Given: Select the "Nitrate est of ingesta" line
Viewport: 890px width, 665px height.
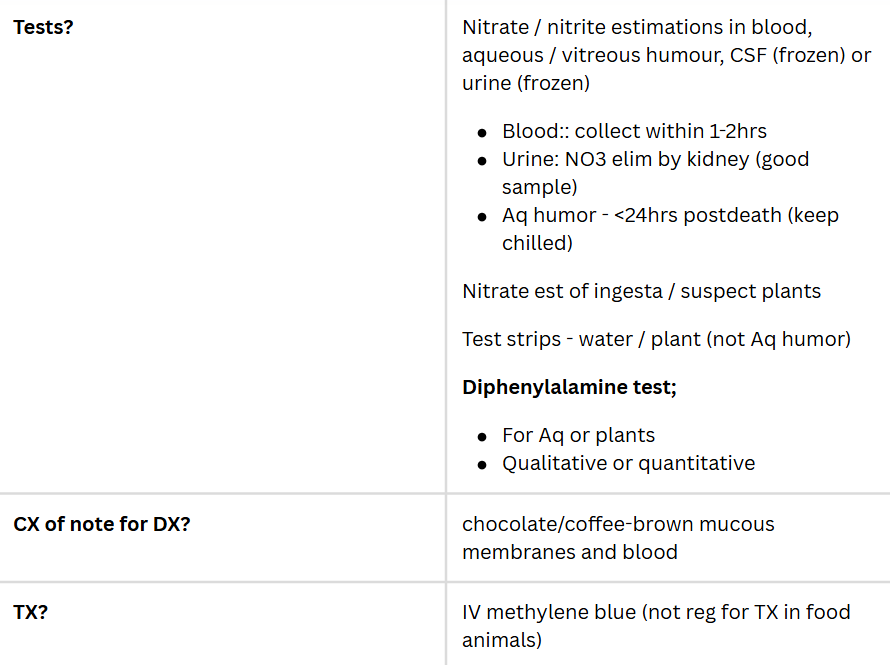Looking at the screenshot, I should 641,291.
